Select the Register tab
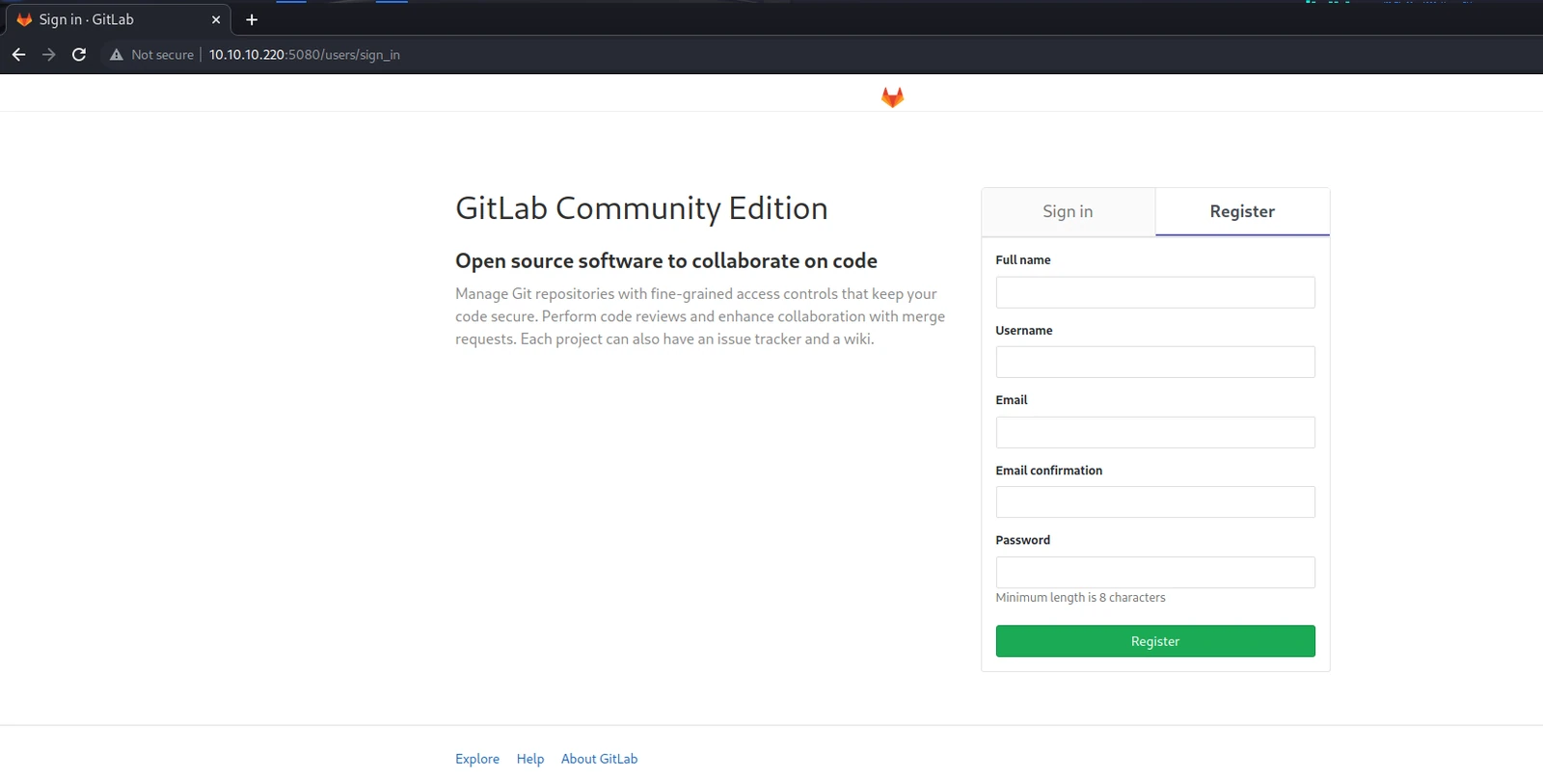The height and width of the screenshot is (784, 1543). coord(1242,211)
